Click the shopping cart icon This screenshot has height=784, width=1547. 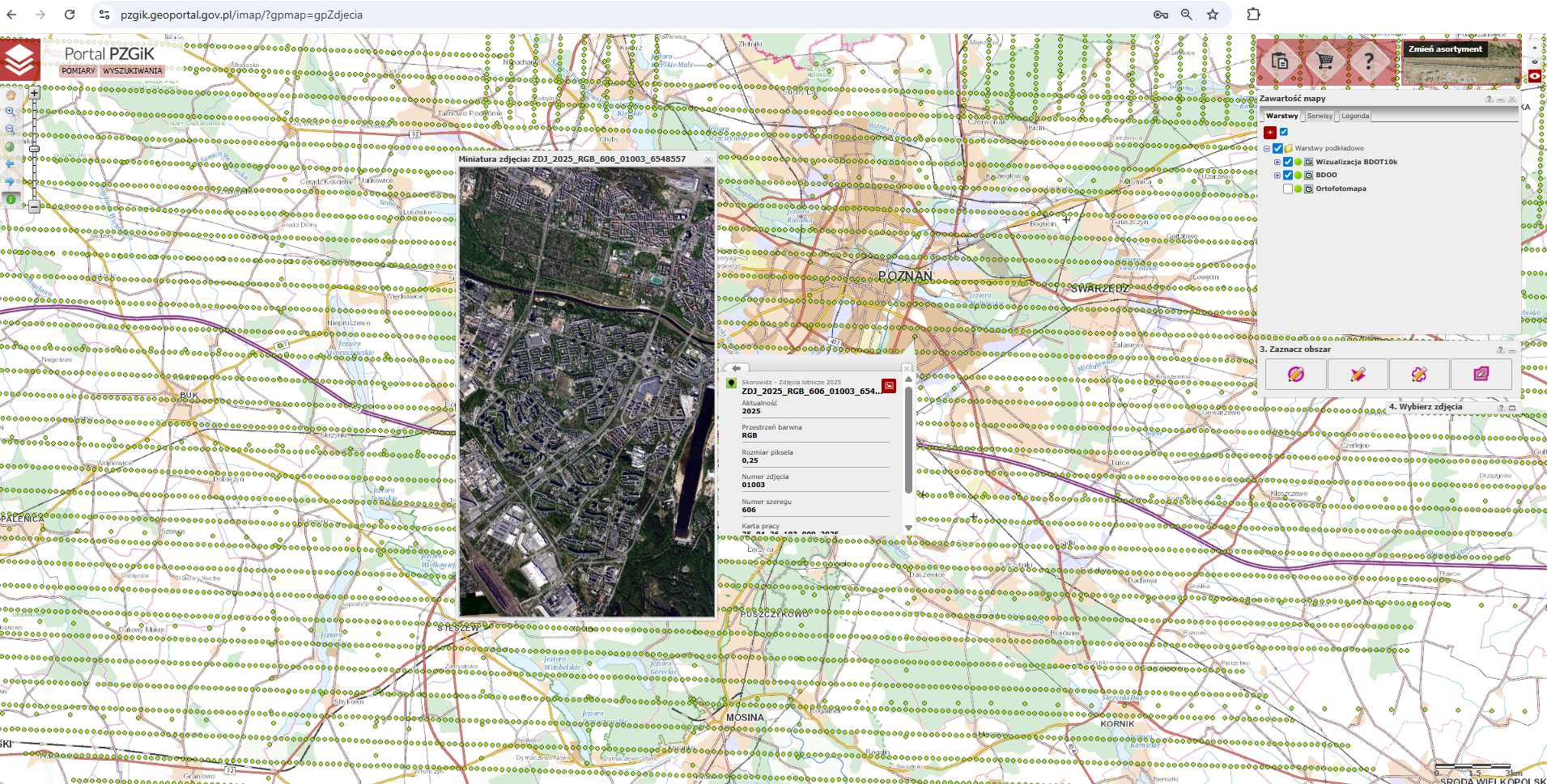(1324, 61)
